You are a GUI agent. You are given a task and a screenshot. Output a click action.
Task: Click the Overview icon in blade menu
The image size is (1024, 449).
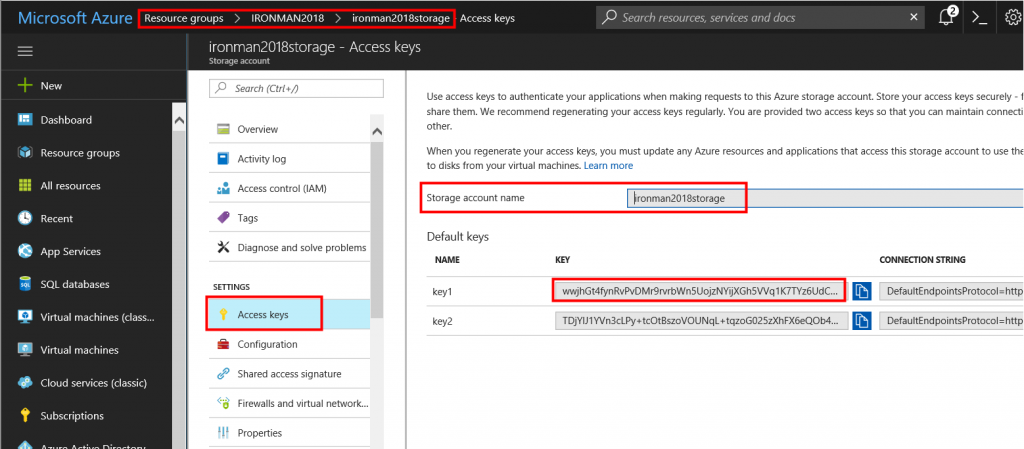click(223, 129)
